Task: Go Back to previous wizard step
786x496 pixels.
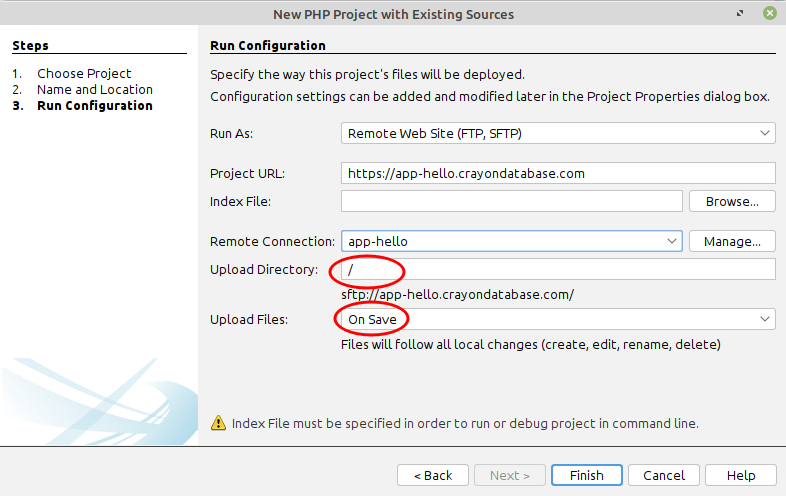Action: 433,475
